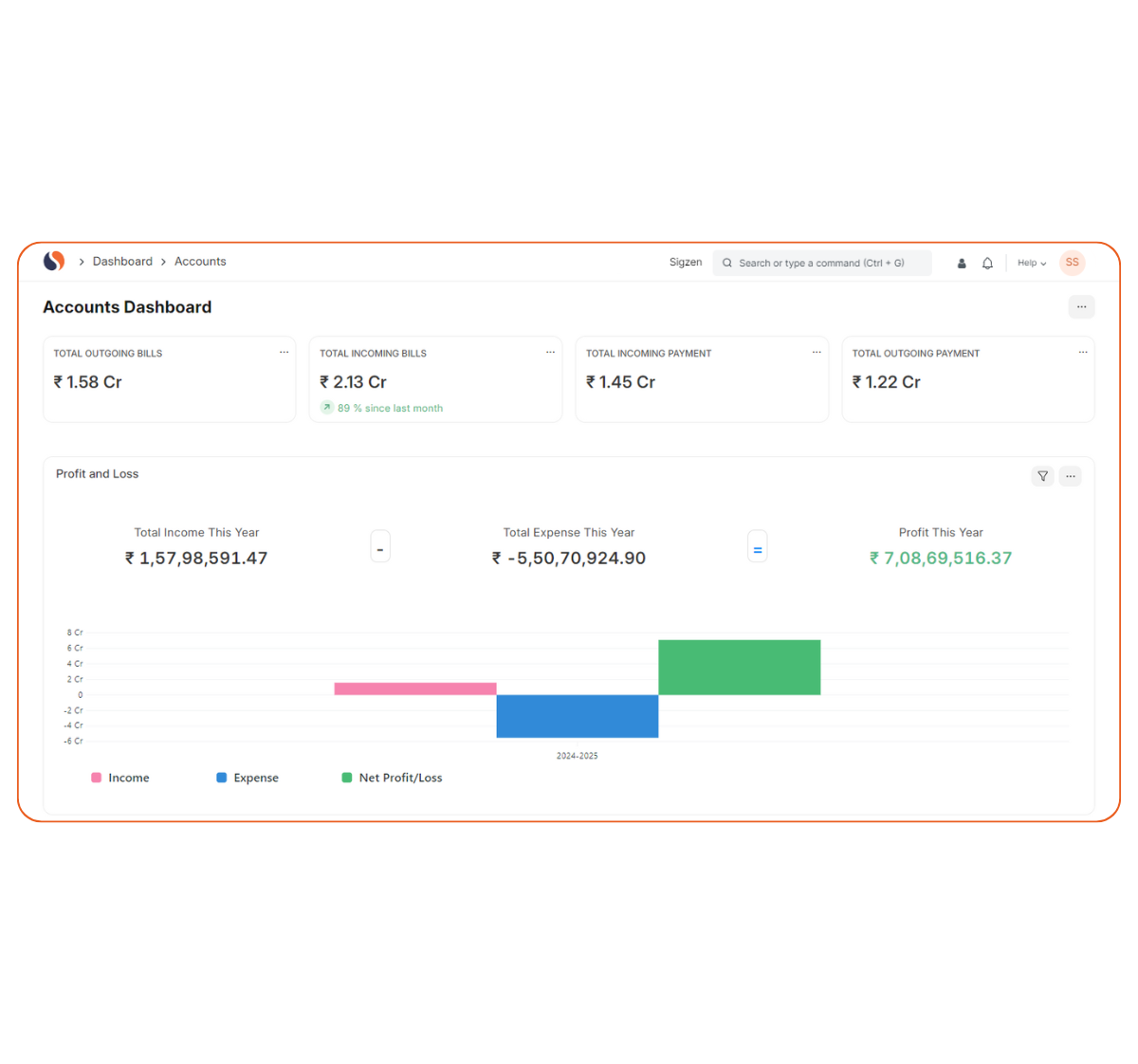
Task: Toggle the Expense legend series
Action: click(x=248, y=778)
